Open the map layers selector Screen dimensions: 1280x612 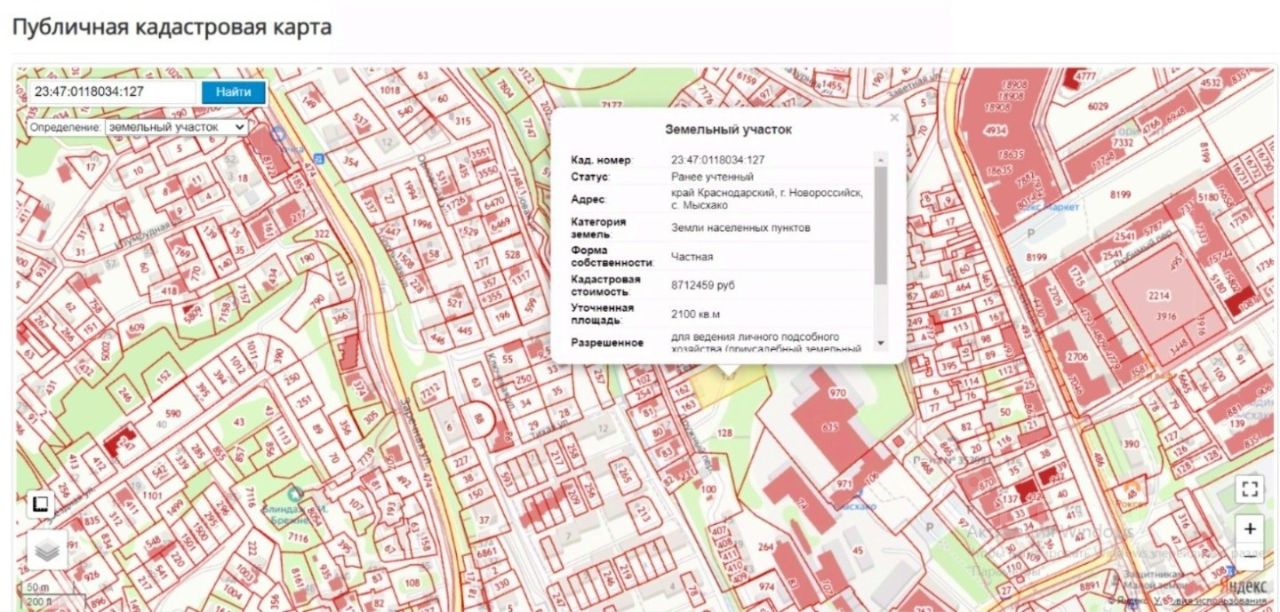47,549
